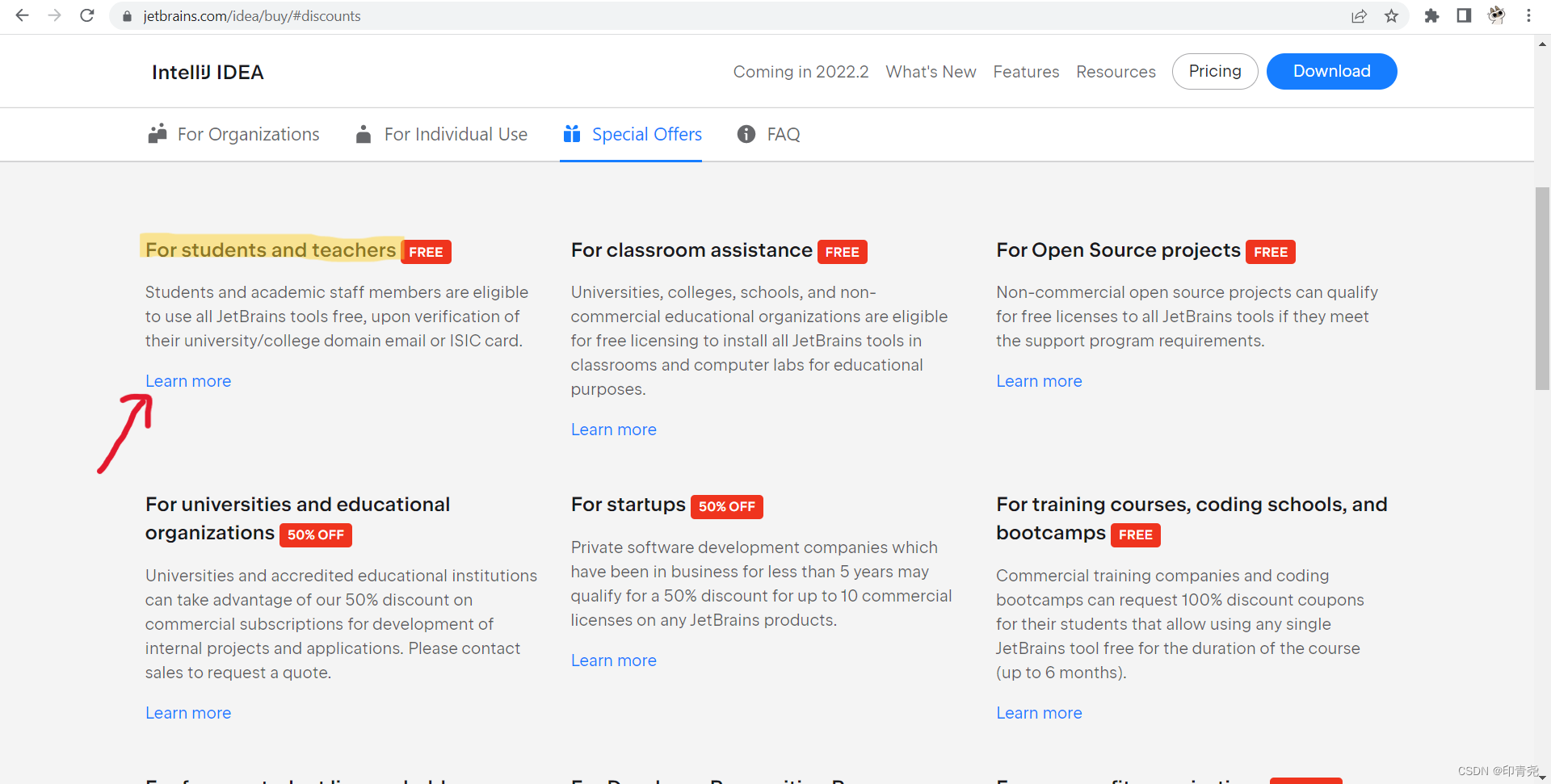Click the share page icon in address bar
Image resolution: width=1551 pixels, height=784 pixels.
pyautogui.click(x=1359, y=16)
